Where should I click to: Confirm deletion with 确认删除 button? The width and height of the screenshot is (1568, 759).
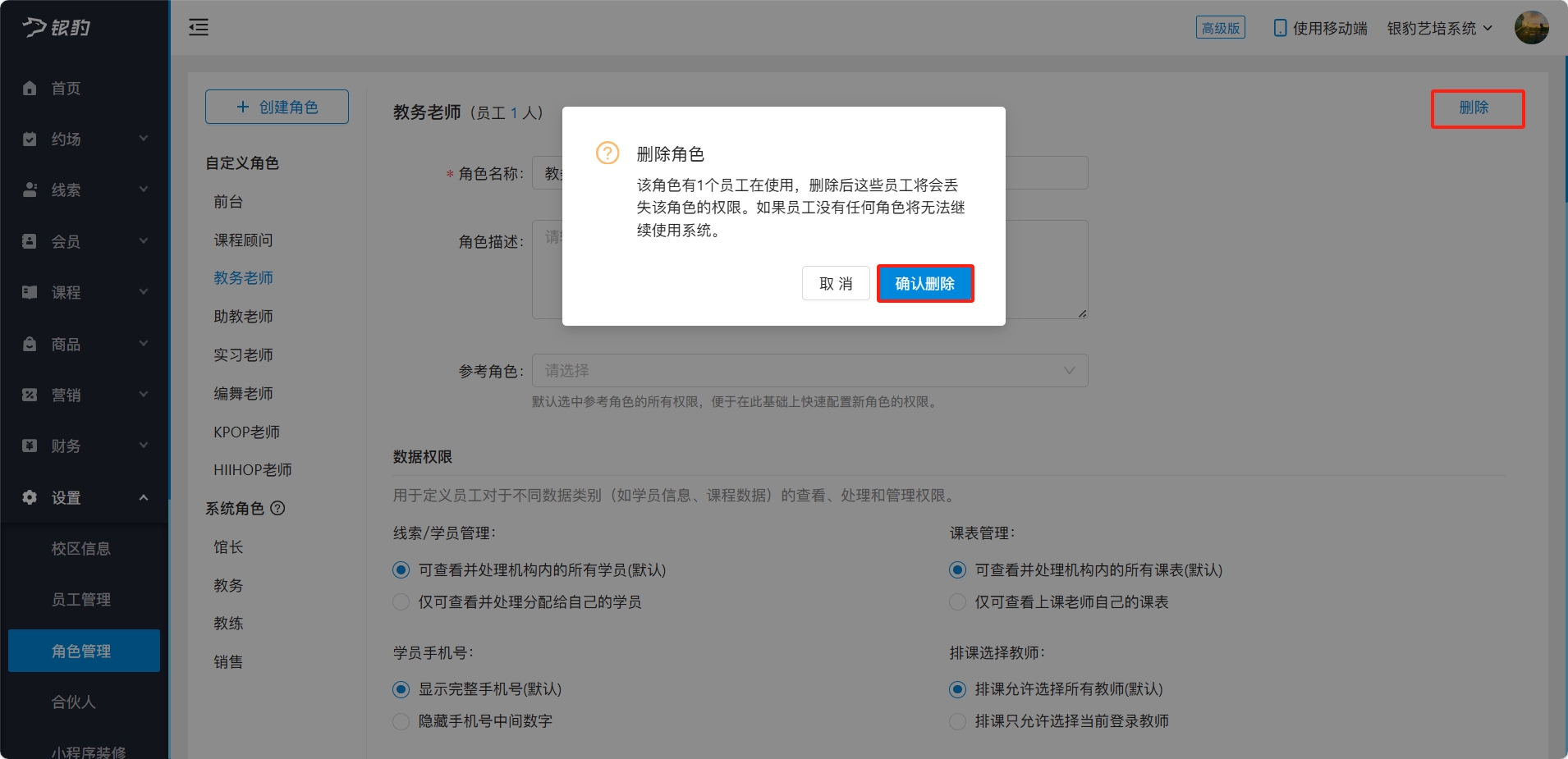(x=925, y=283)
